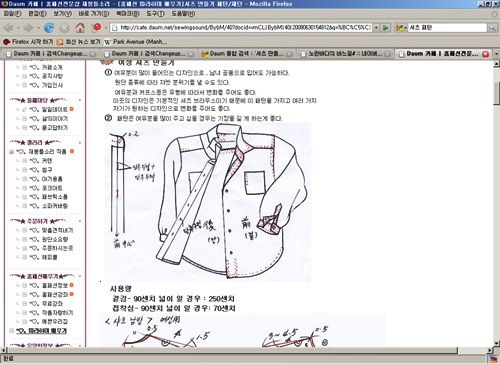500x365 pixels.
Task: Click the browser Back arrow button
Action: click(8, 28)
